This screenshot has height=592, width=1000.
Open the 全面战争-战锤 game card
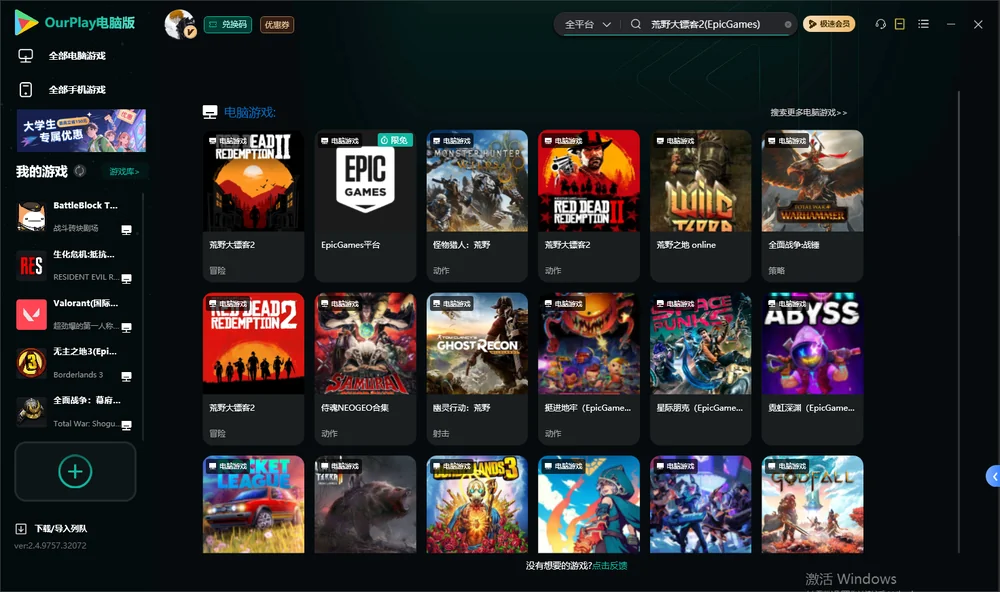(x=812, y=205)
